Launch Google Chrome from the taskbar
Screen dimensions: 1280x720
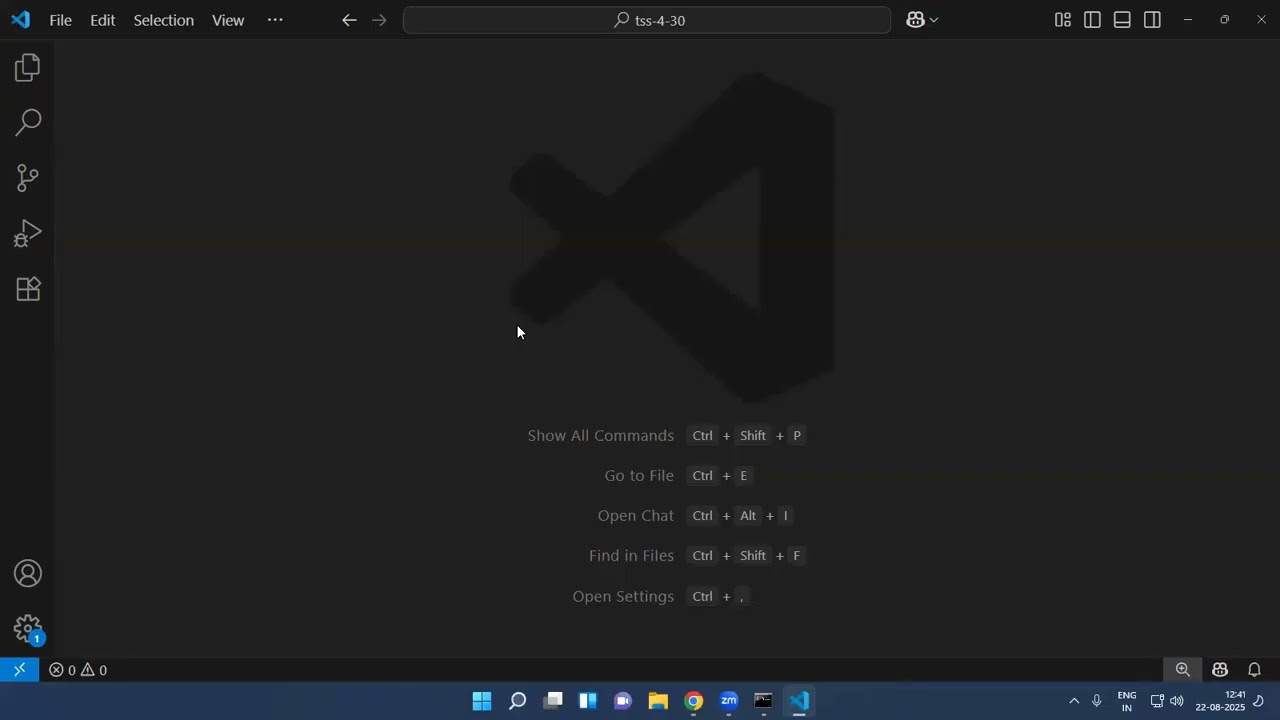[x=694, y=701]
